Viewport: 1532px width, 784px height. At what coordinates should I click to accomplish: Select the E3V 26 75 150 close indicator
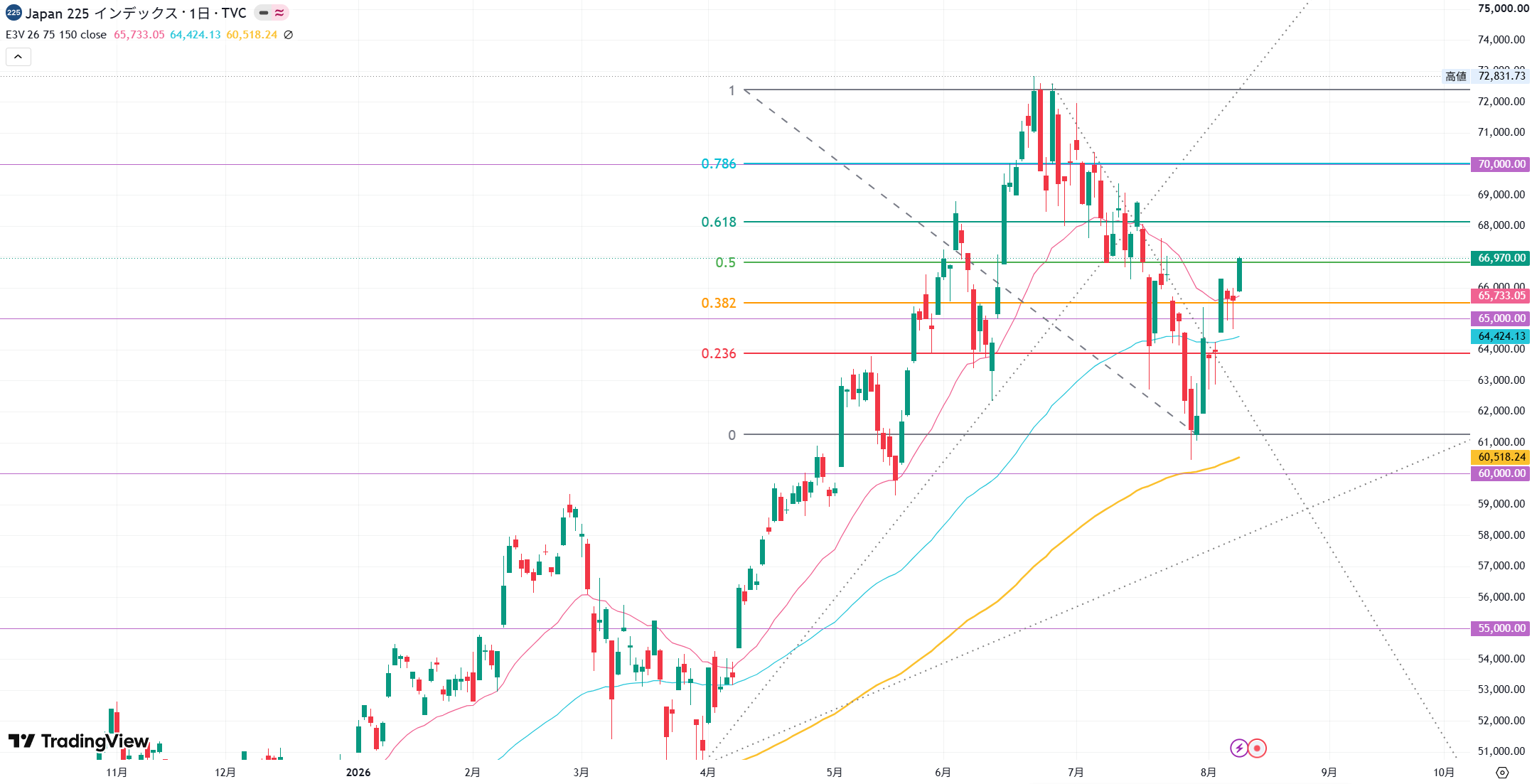pos(56,35)
